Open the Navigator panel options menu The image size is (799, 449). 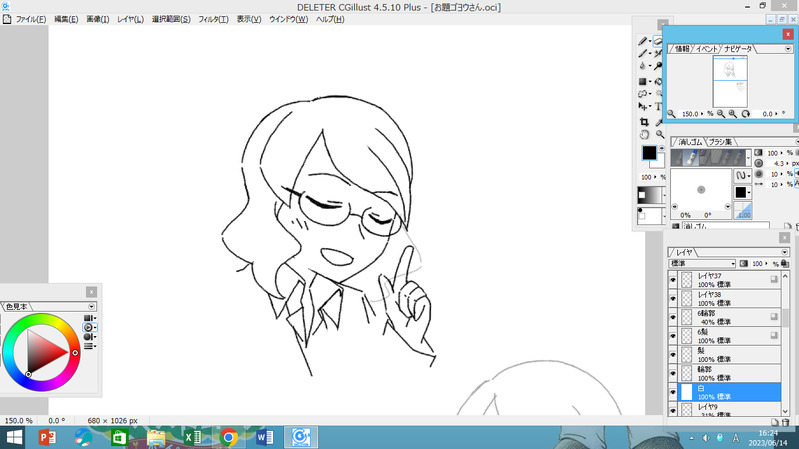point(788,49)
